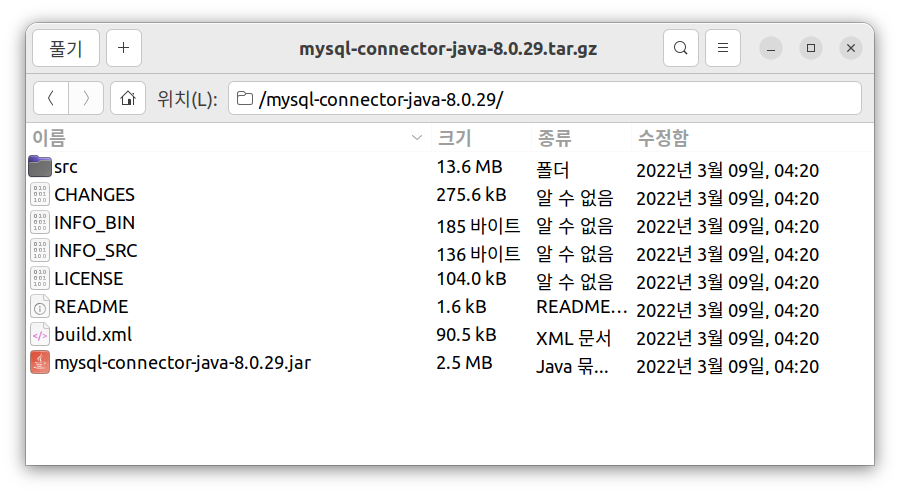Click the LICENSE file name

coord(89,279)
